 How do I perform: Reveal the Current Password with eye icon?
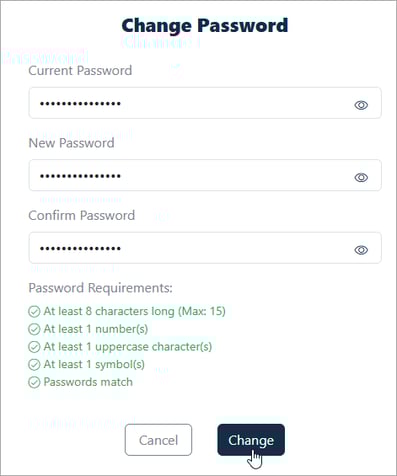(x=361, y=105)
